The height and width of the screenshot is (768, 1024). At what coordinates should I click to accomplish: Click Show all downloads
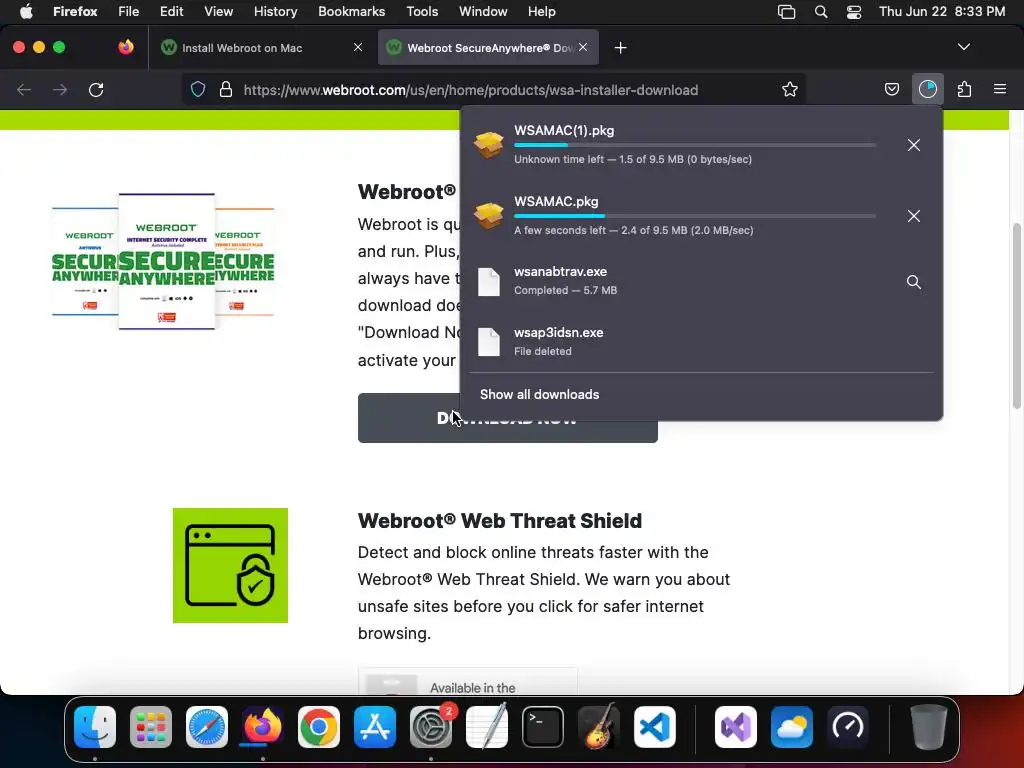click(539, 394)
